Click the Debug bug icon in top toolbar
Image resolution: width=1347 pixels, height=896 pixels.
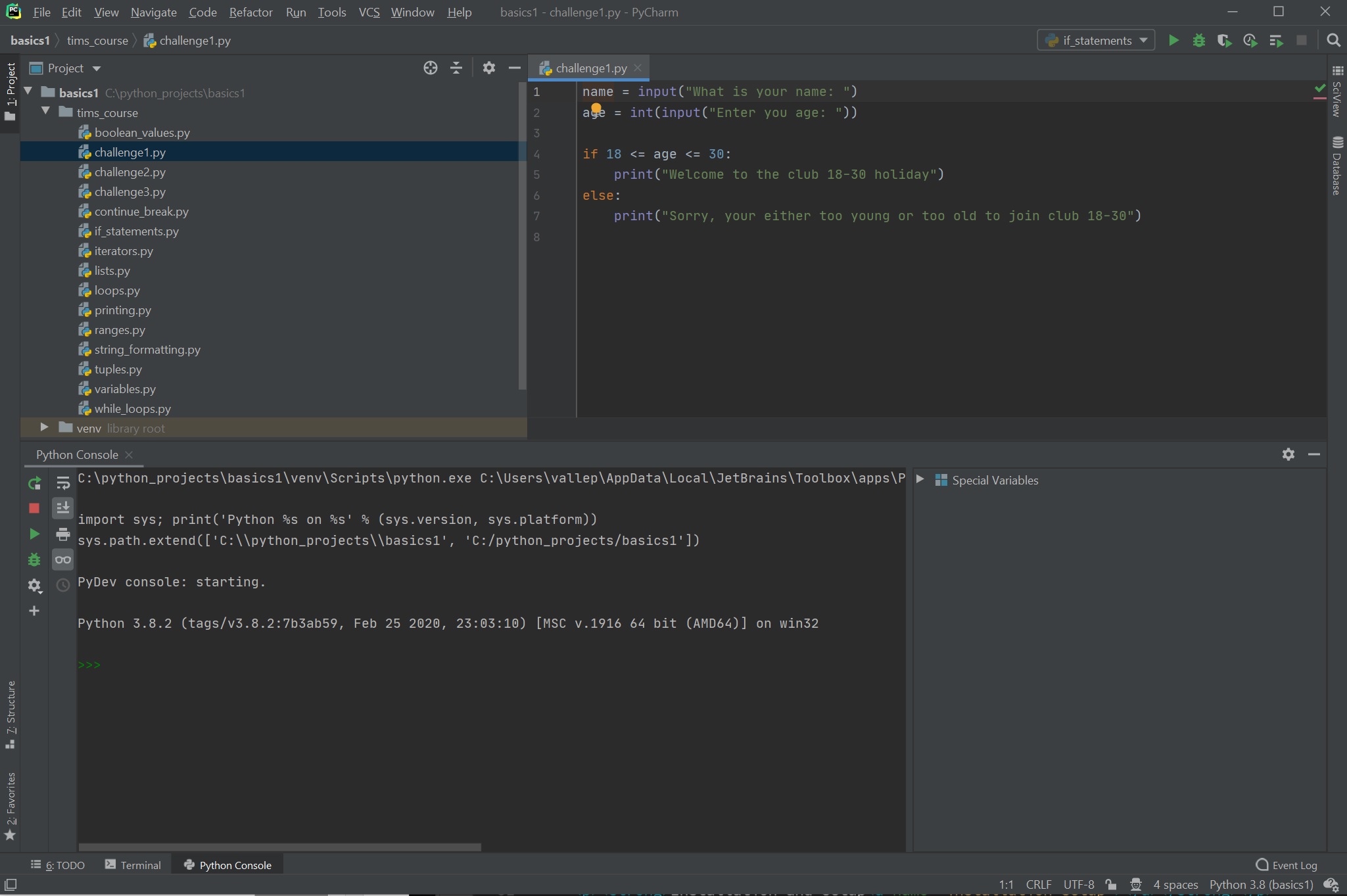point(1198,41)
